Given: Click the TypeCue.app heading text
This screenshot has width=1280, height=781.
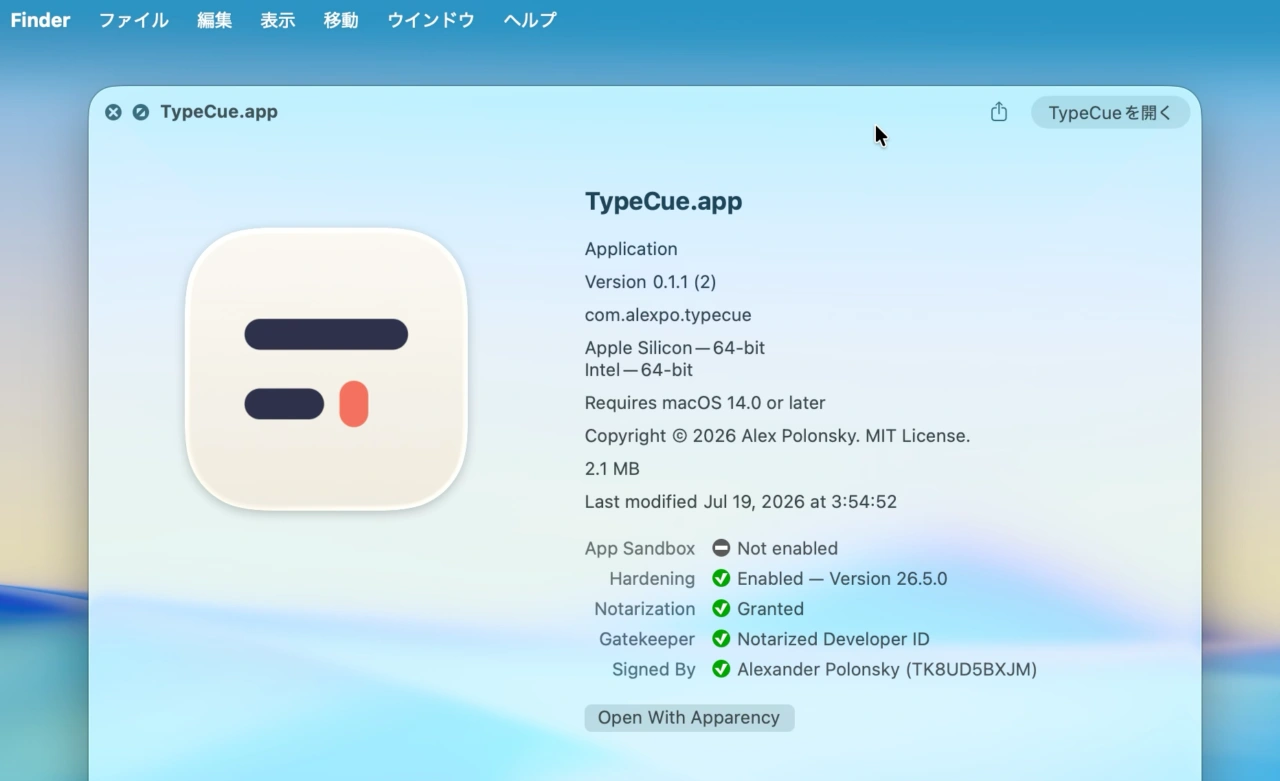Looking at the screenshot, I should tap(663, 201).
